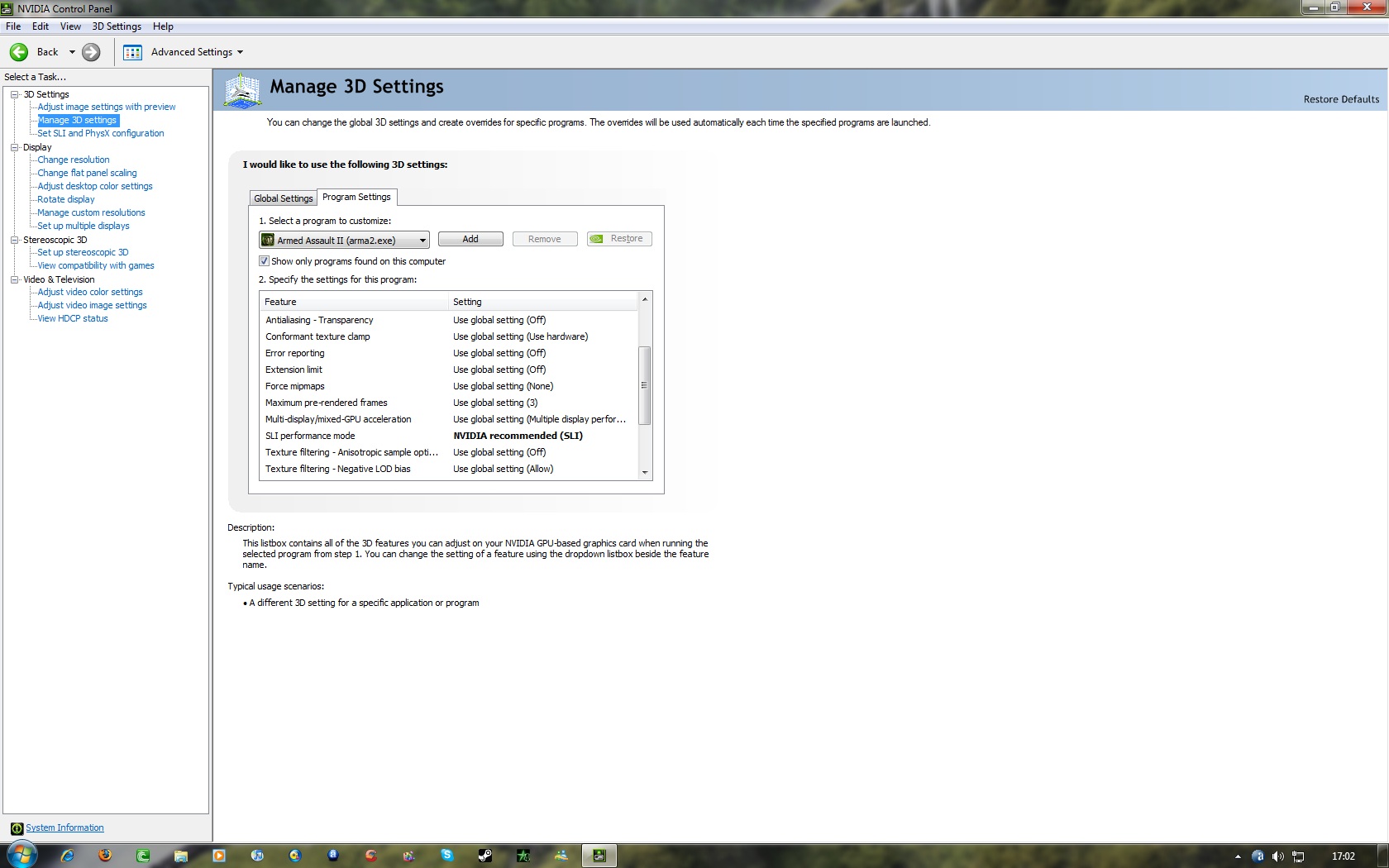Open Set up multiple displays

(x=84, y=226)
